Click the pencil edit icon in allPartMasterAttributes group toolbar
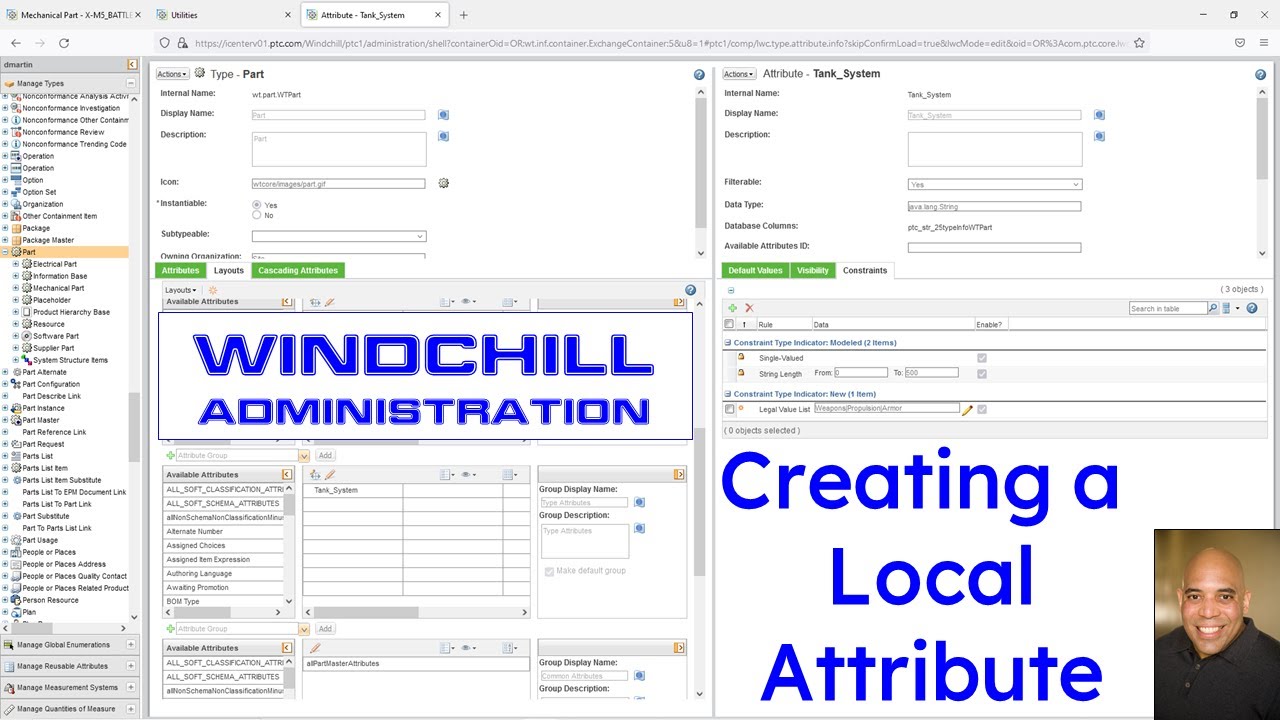The height and width of the screenshot is (720, 1280). [x=315, y=648]
